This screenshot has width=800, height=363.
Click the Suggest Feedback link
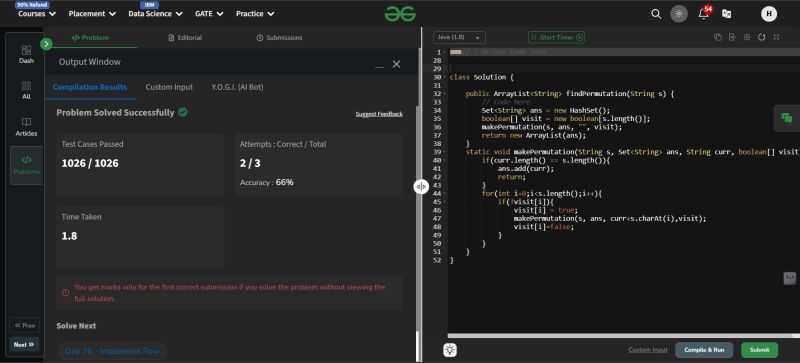[x=379, y=114]
